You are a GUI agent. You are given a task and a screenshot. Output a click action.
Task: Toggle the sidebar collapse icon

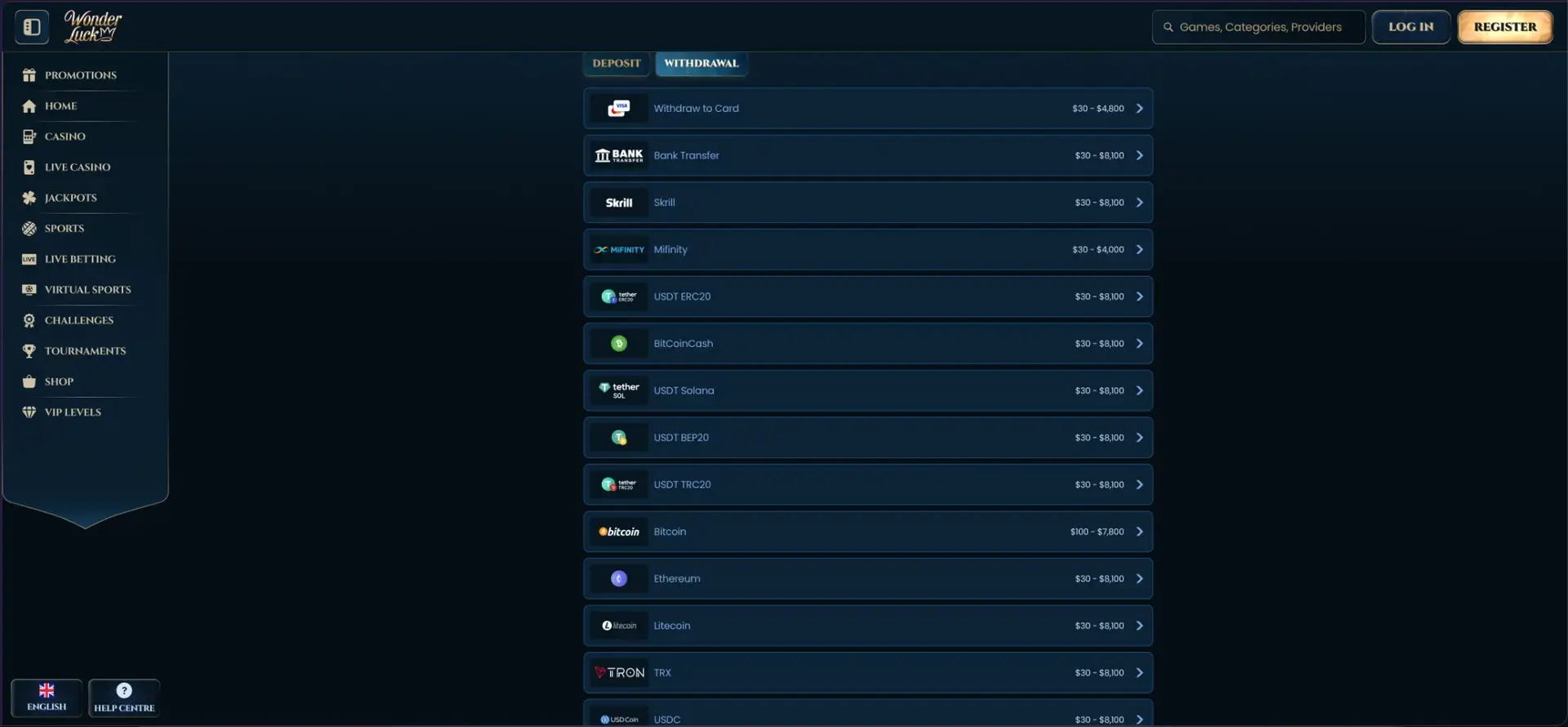click(32, 27)
